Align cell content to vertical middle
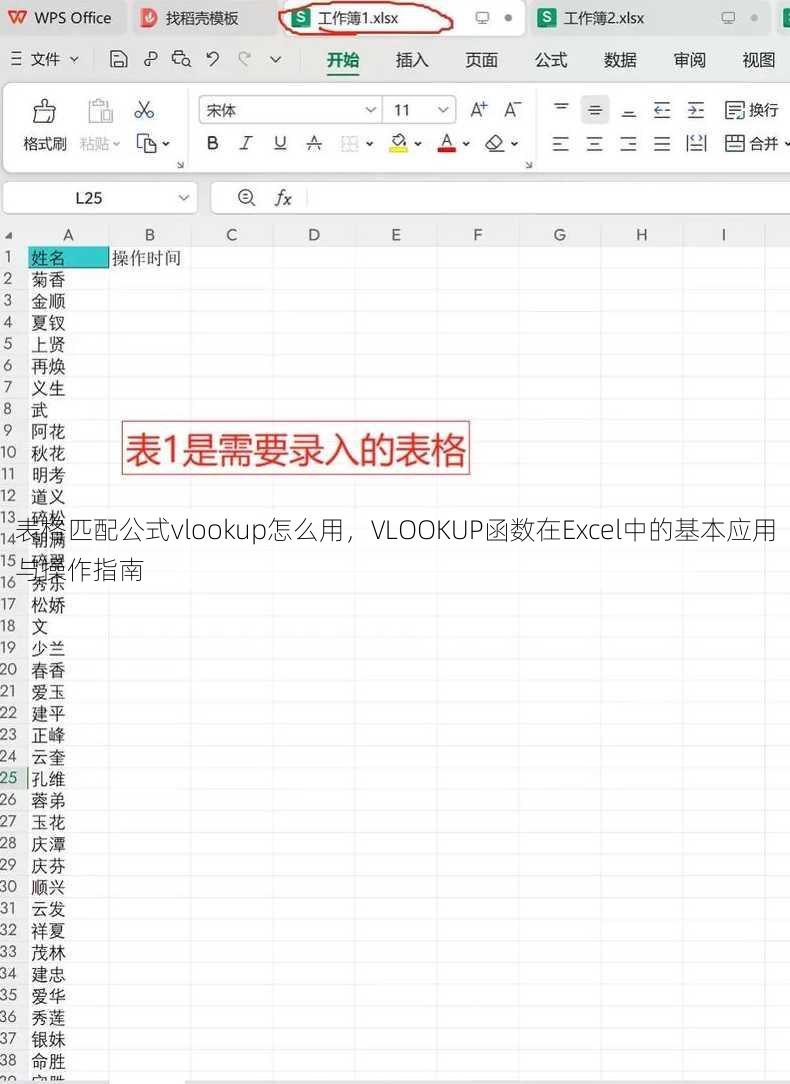The width and height of the screenshot is (790, 1084). [x=594, y=110]
